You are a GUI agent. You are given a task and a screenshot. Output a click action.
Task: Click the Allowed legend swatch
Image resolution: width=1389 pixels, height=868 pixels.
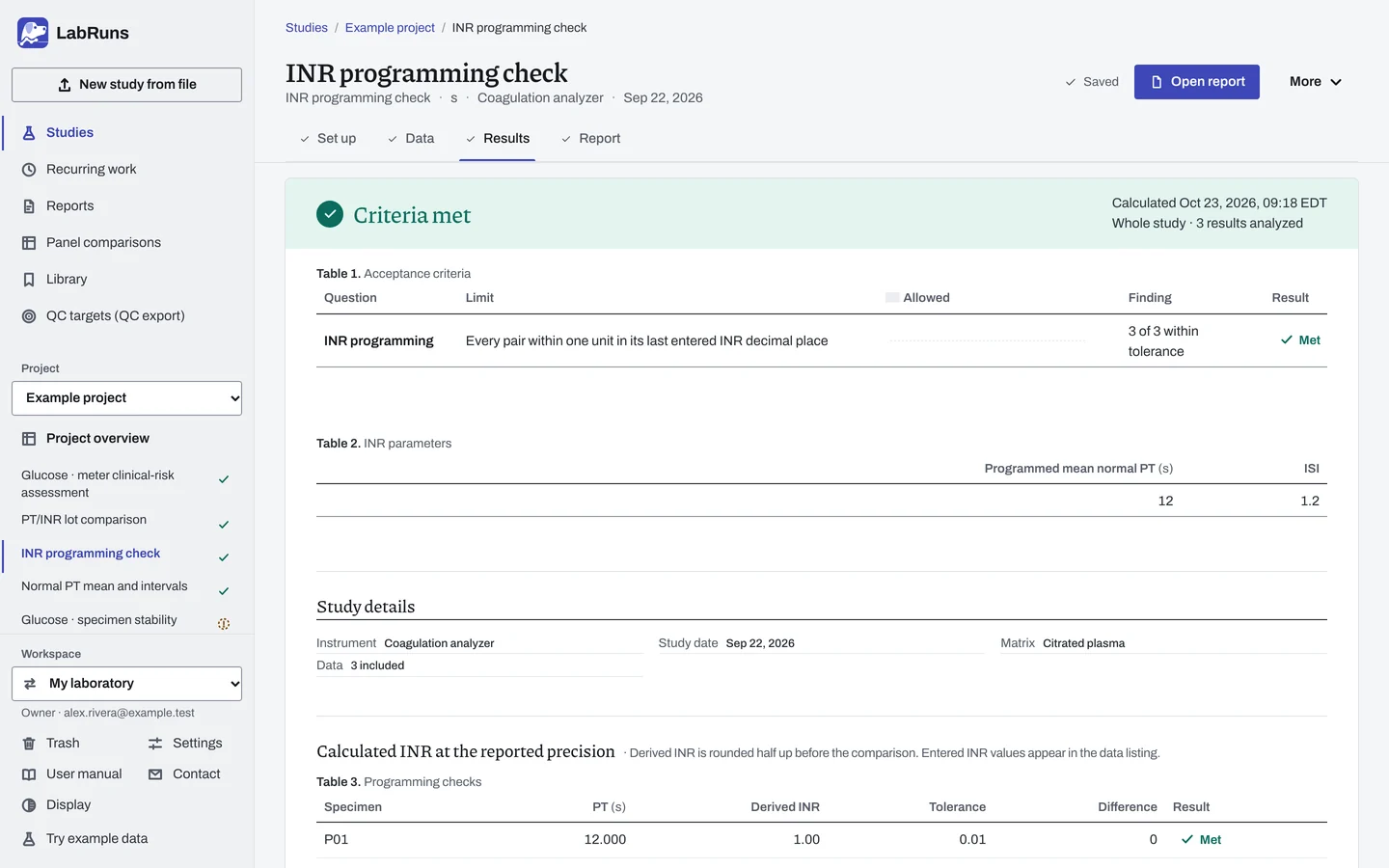pyautogui.click(x=892, y=298)
